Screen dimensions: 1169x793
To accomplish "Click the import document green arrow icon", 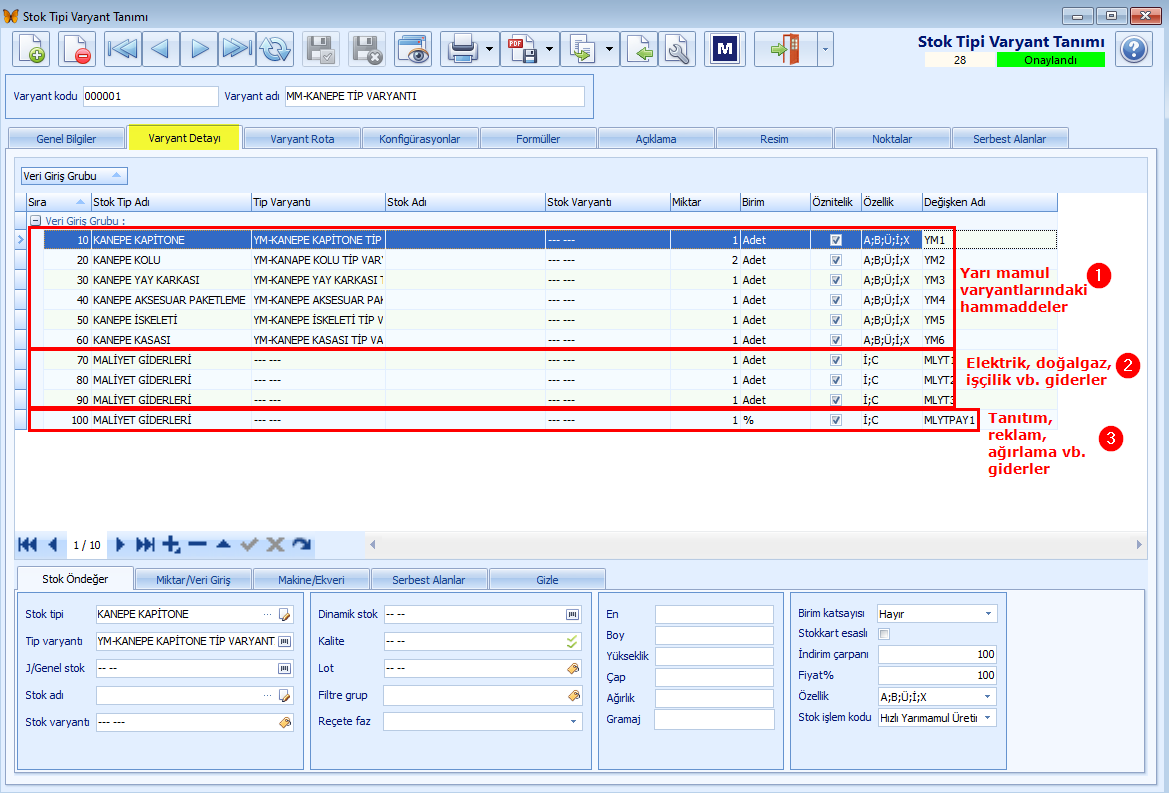I will pyautogui.click(x=640, y=49).
